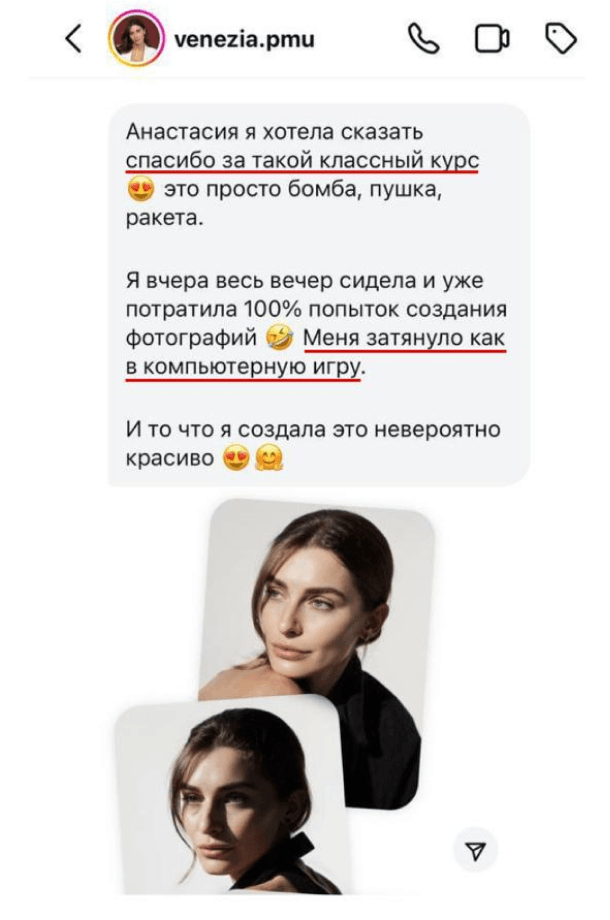
Task: Select the message starting with Анастасия
Action: coord(319,295)
